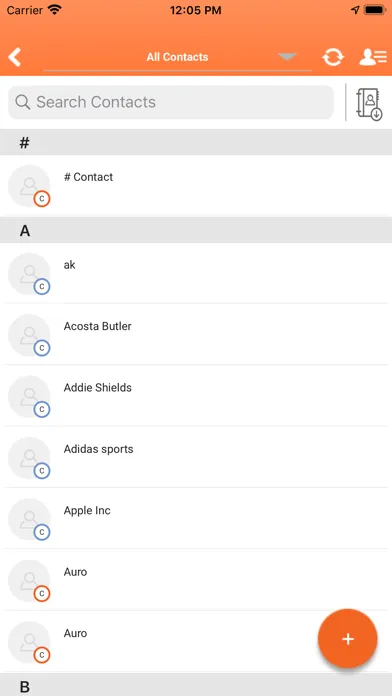Tap Acosta Butler's avatar badge
The height and width of the screenshot is (696, 392).
[x=42, y=348]
